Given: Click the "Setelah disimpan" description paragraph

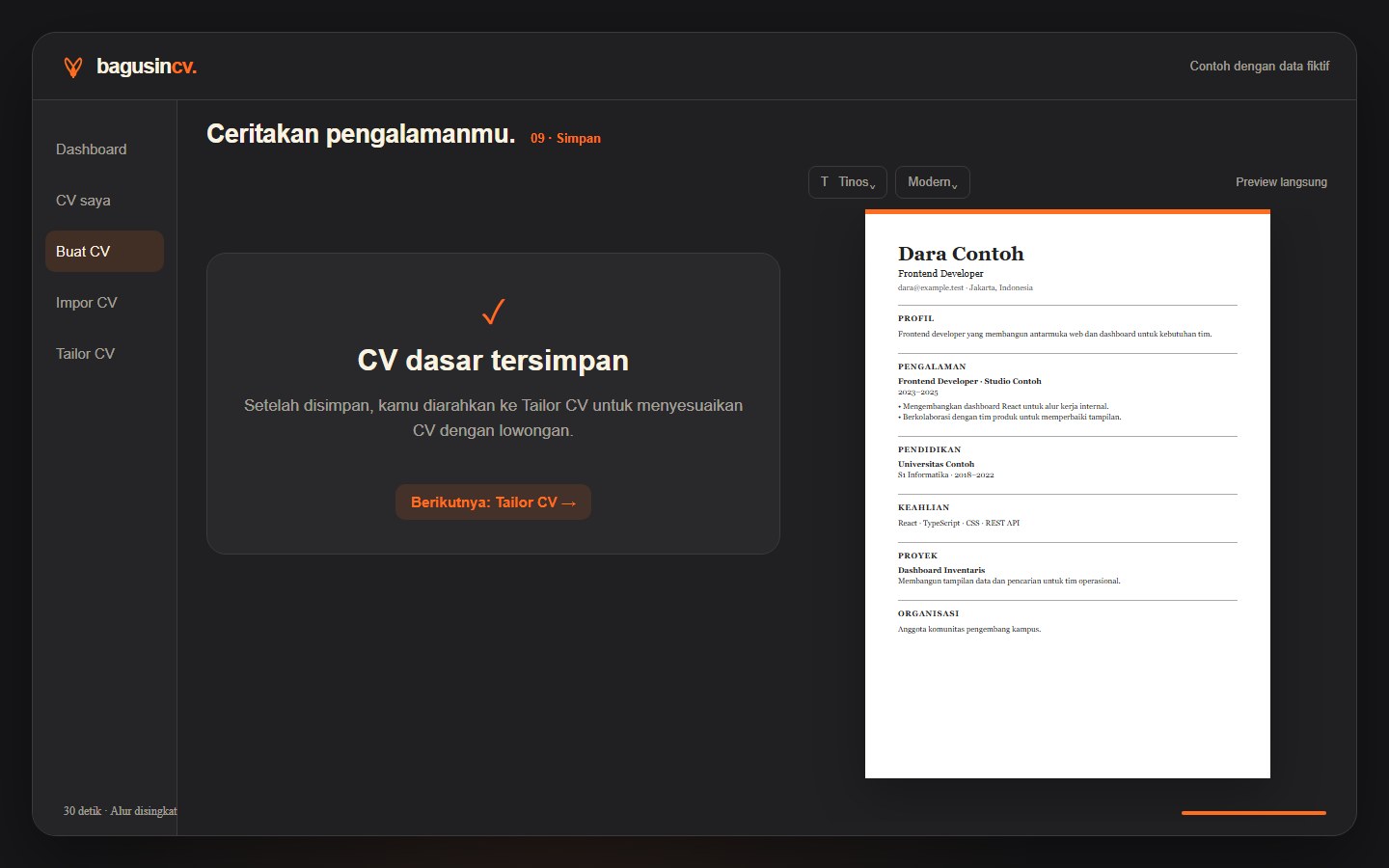Looking at the screenshot, I should point(493,418).
